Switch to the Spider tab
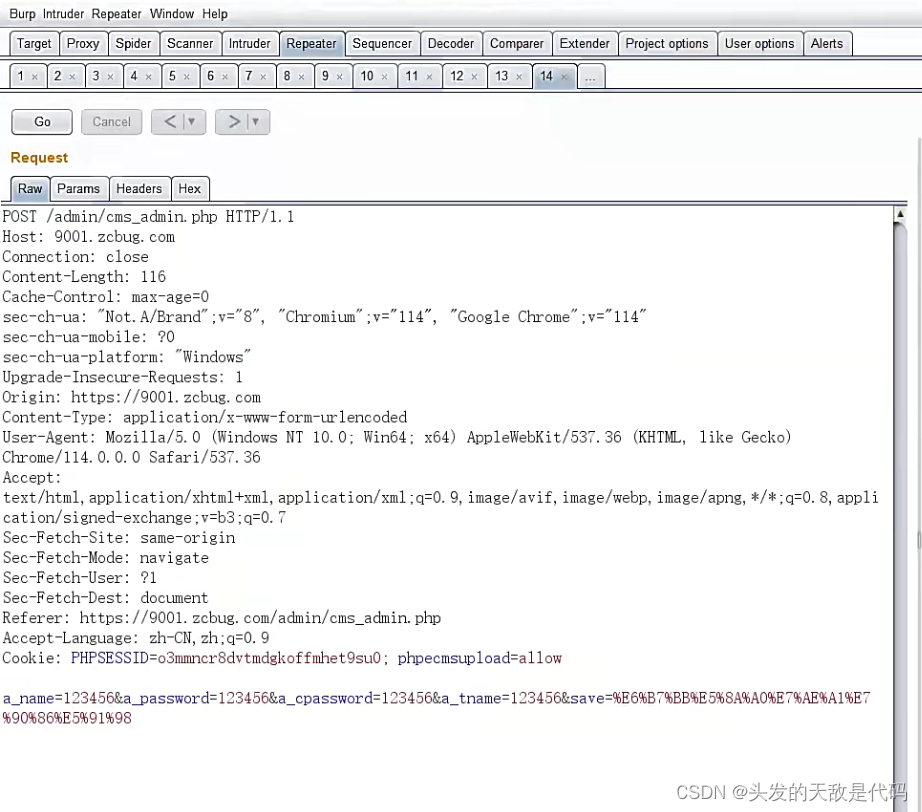The height and width of the screenshot is (812, 922). [x=133, y=44]
